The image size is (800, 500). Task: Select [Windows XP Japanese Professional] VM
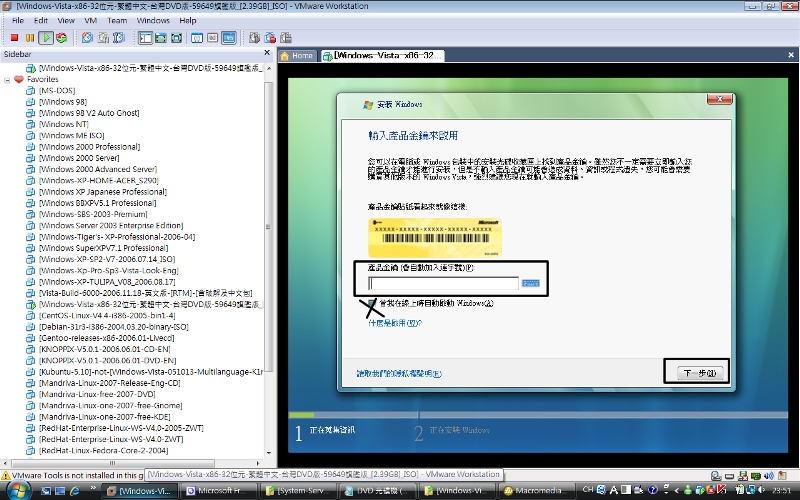(x=103, y=192)
